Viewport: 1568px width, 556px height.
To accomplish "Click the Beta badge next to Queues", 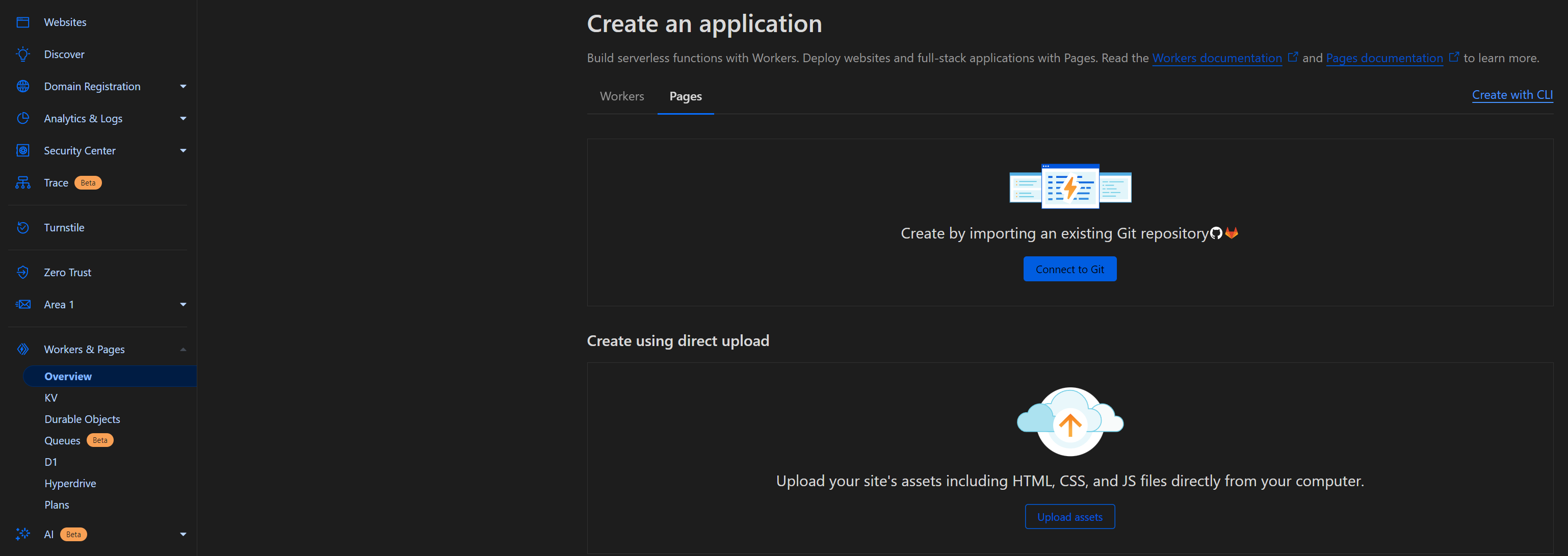I will [x=100, y=440].
